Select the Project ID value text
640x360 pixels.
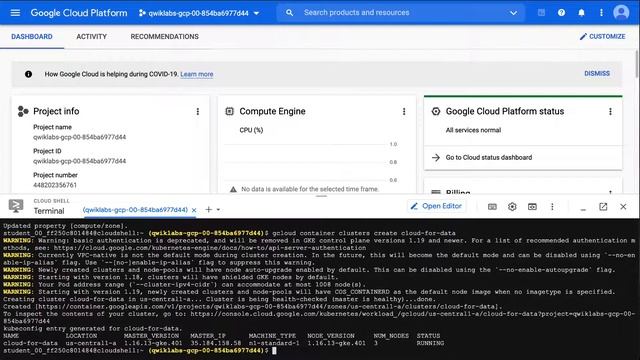pyautogui.click(x=80, y=161)
